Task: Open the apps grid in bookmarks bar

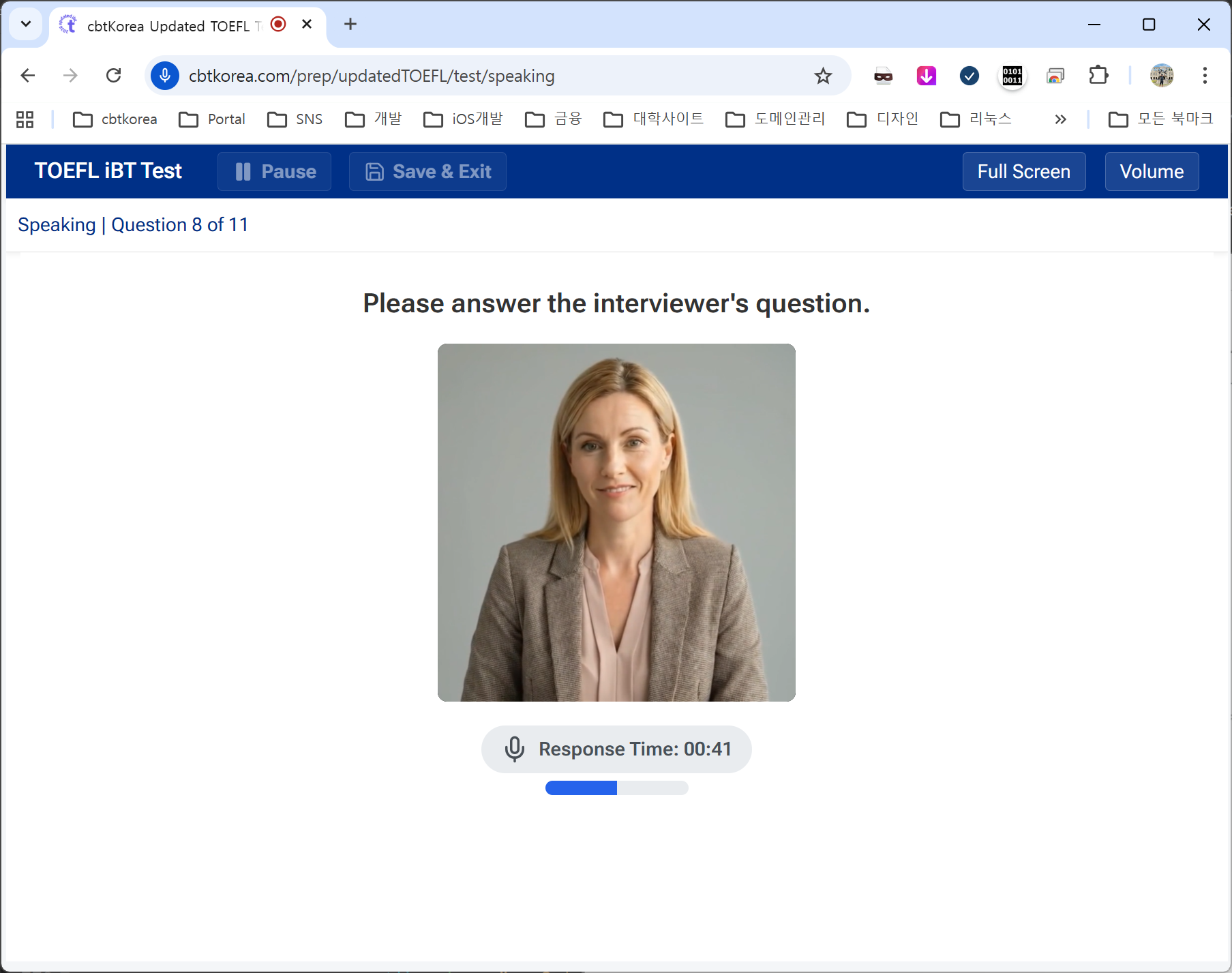Action: coord(25,119)
